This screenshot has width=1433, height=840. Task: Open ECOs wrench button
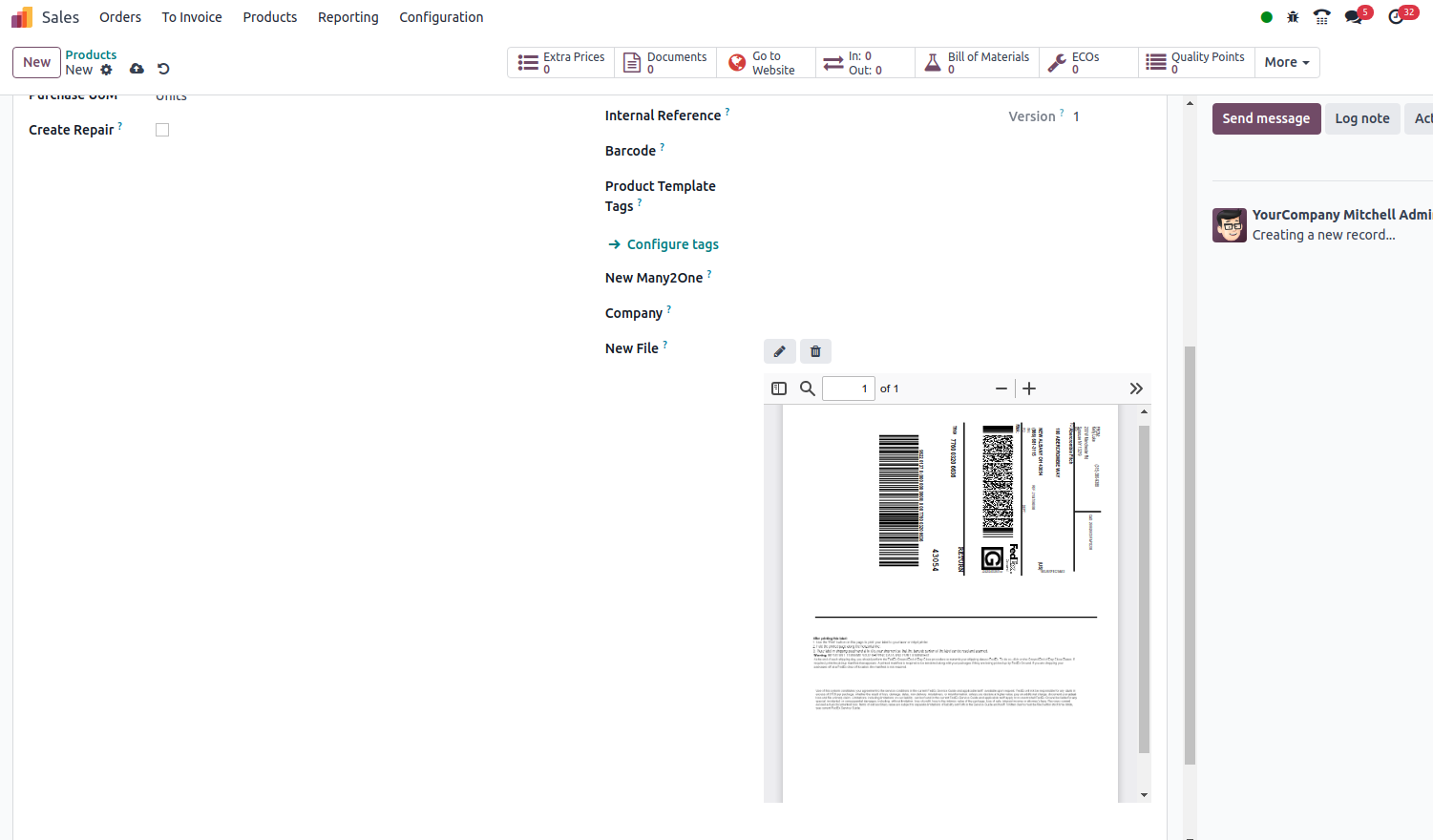[x=1088, y=63]
